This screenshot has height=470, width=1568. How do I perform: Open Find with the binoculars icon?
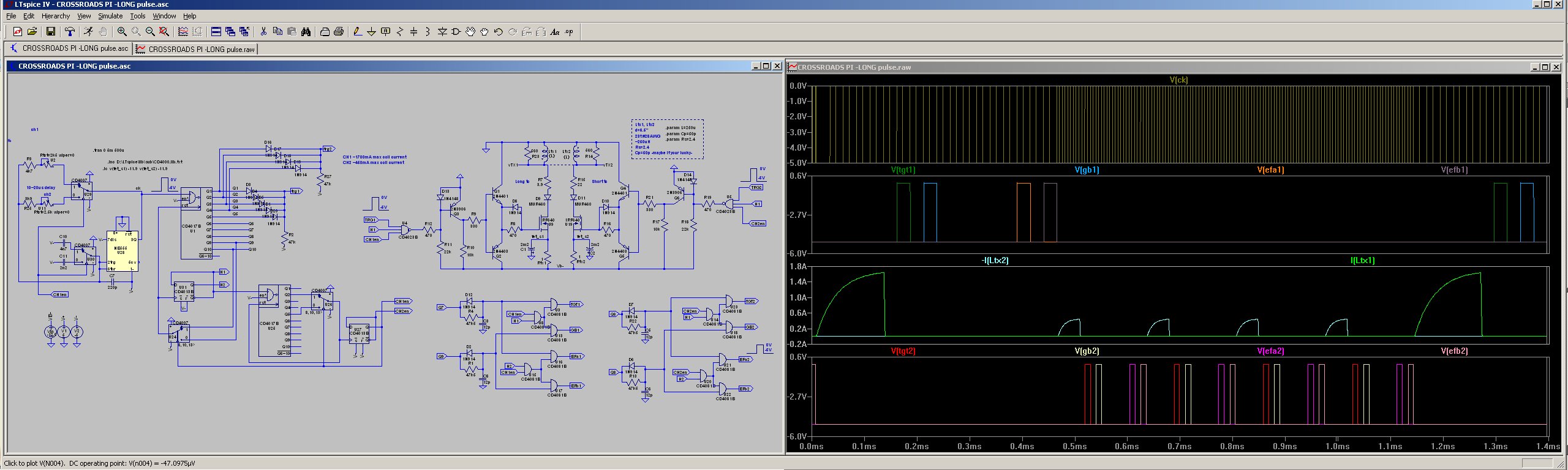click(x=306, y=32)
